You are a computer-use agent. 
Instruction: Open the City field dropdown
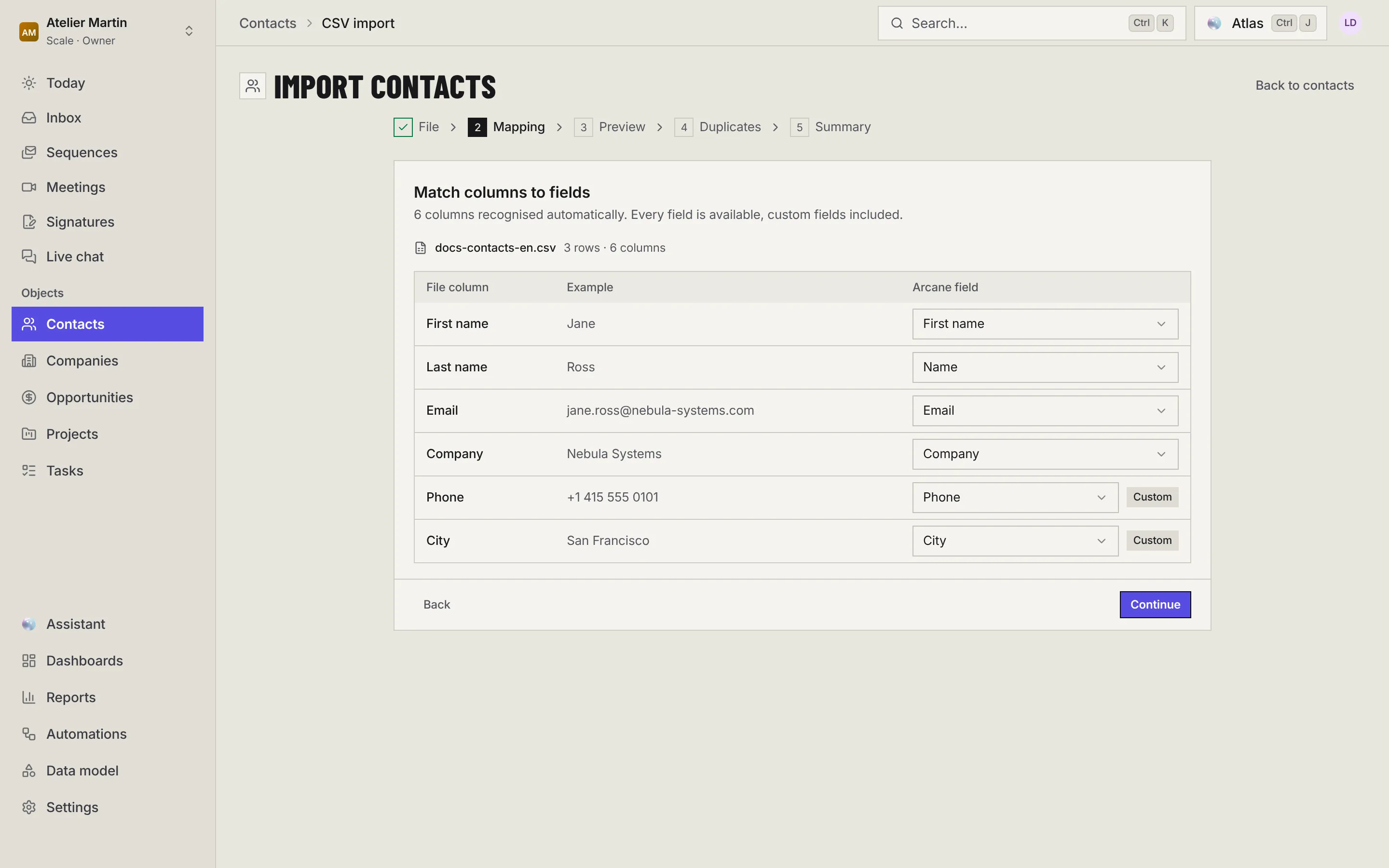coord(1015,541)
